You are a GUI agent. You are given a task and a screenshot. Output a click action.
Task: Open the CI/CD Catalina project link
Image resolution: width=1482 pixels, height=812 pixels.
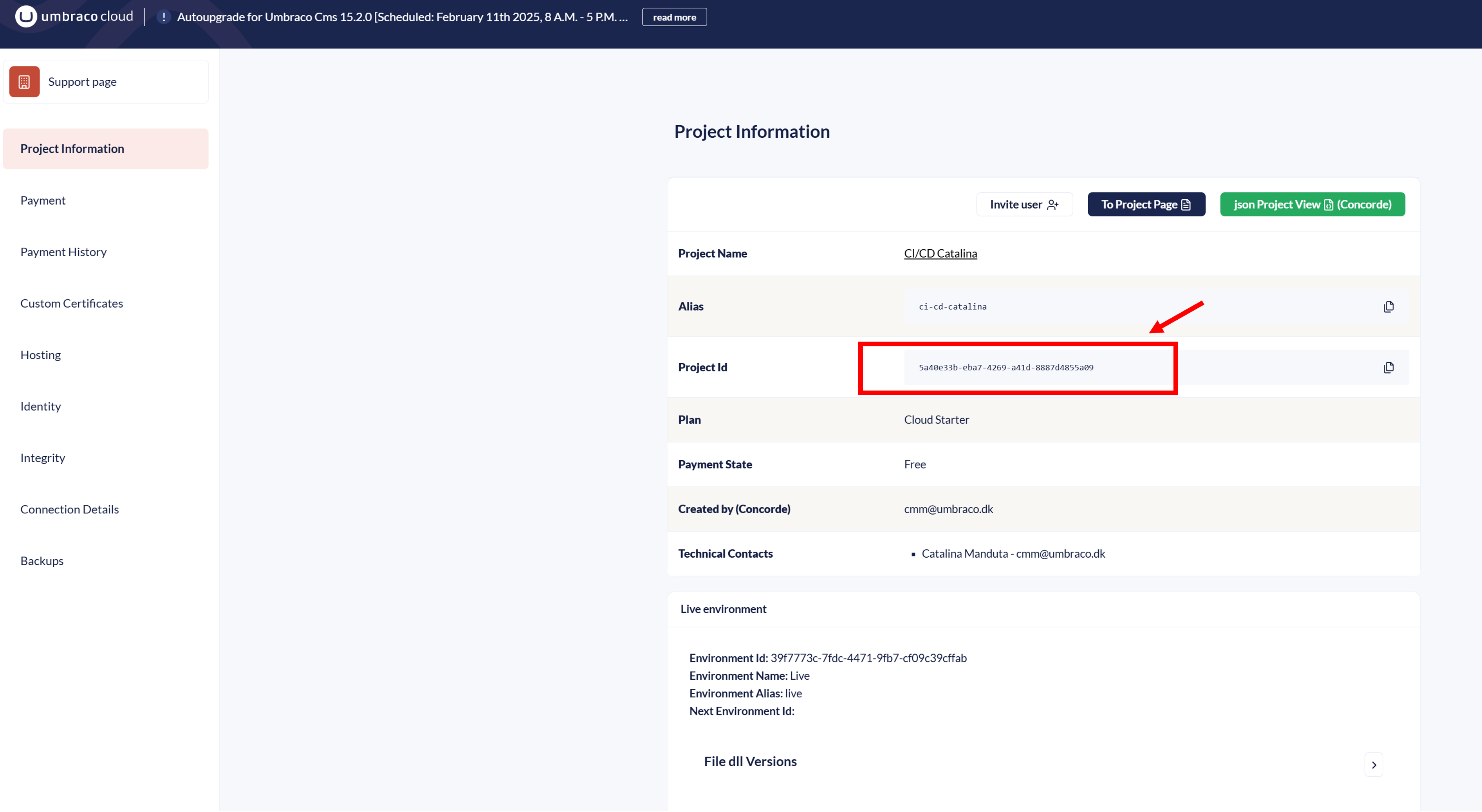tap(940, 254)
